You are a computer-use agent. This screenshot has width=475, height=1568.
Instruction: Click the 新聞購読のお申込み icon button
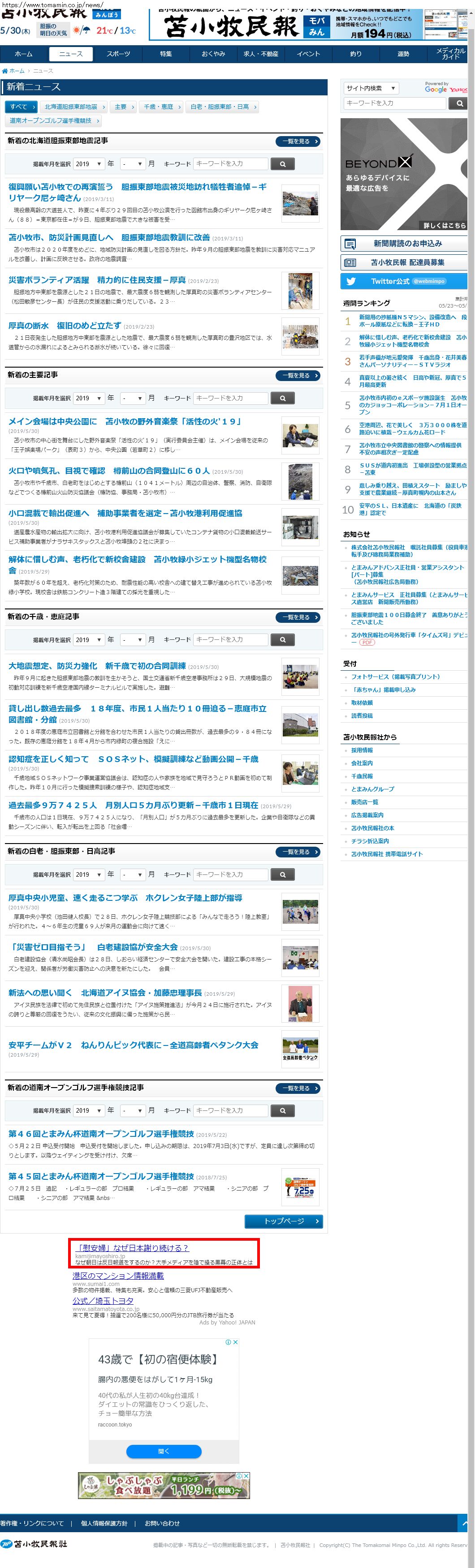click(x=350, y=244)
